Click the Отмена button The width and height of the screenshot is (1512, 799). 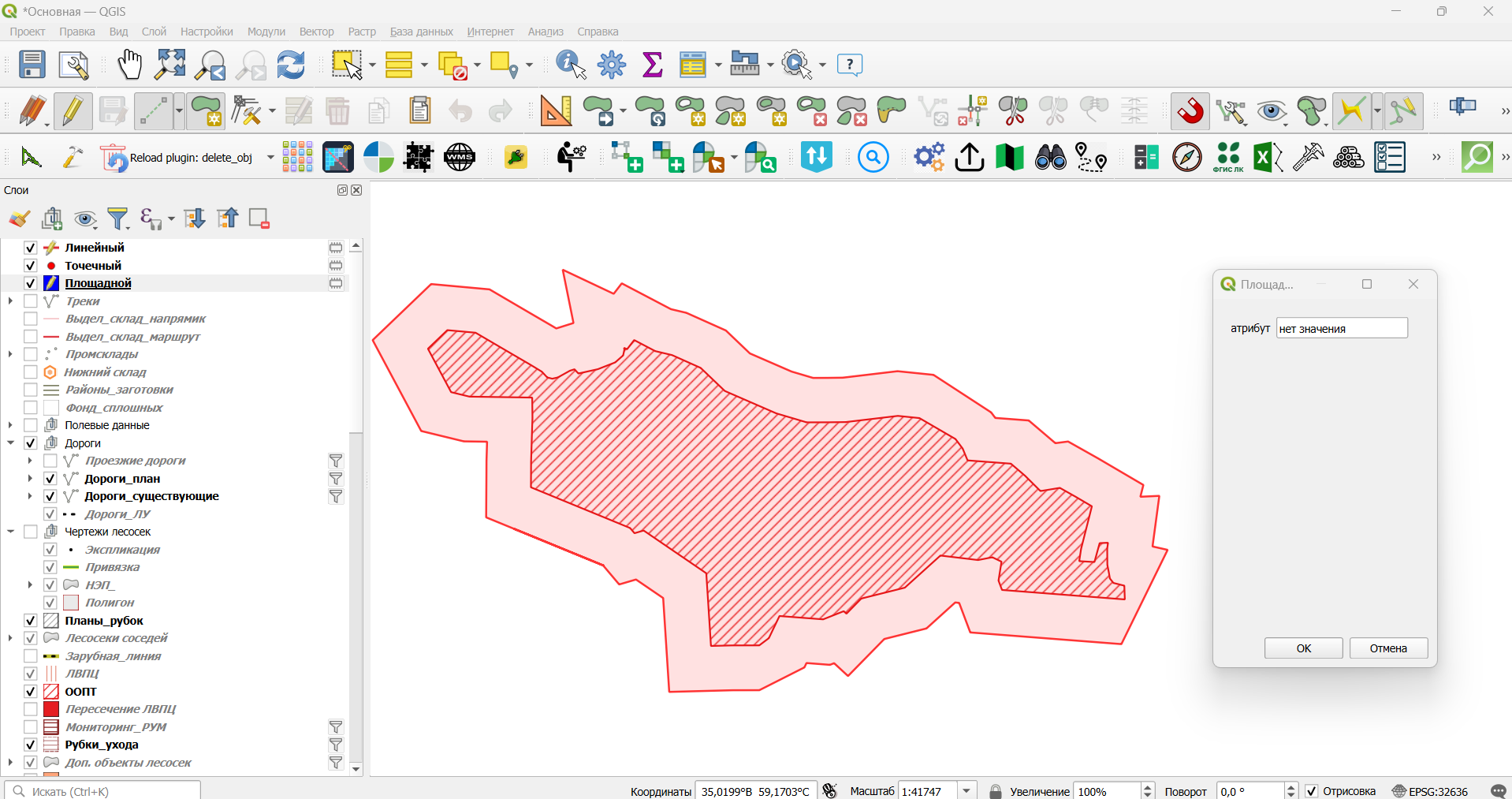click(1388, 648)
